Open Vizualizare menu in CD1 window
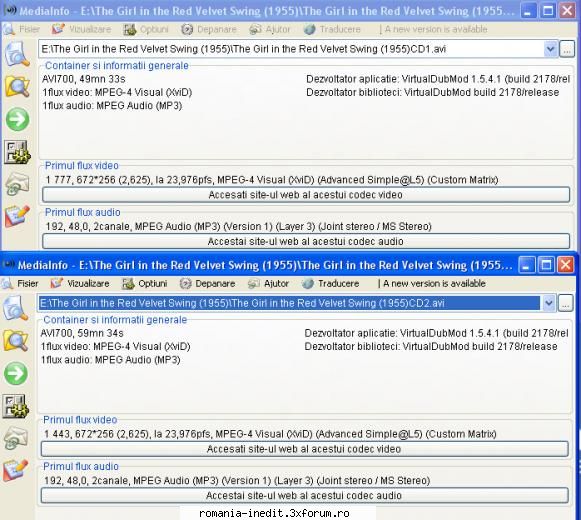The image size is (581, 520). [82, 29]
